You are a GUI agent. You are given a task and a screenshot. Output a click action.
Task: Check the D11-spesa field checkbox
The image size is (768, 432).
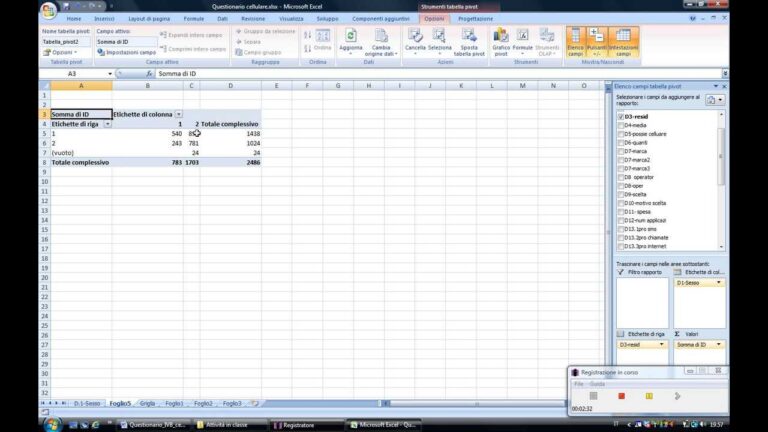621,212
